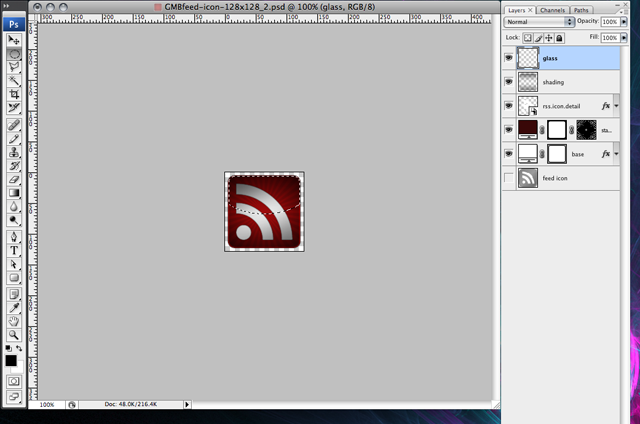640x424 pixels.
Task: Click fx icon on base layer
Action: click(606, 154)
